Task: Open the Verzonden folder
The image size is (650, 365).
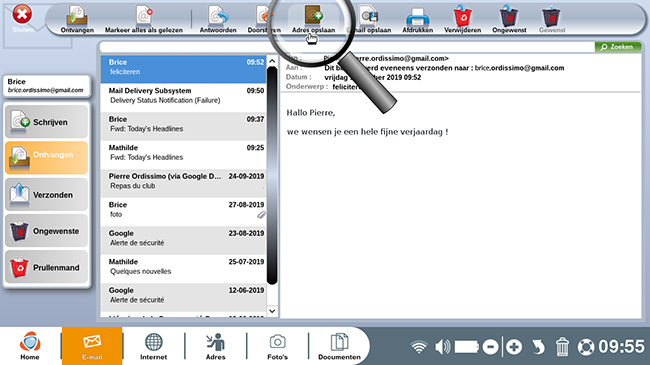Action: [x=46, y=195]
